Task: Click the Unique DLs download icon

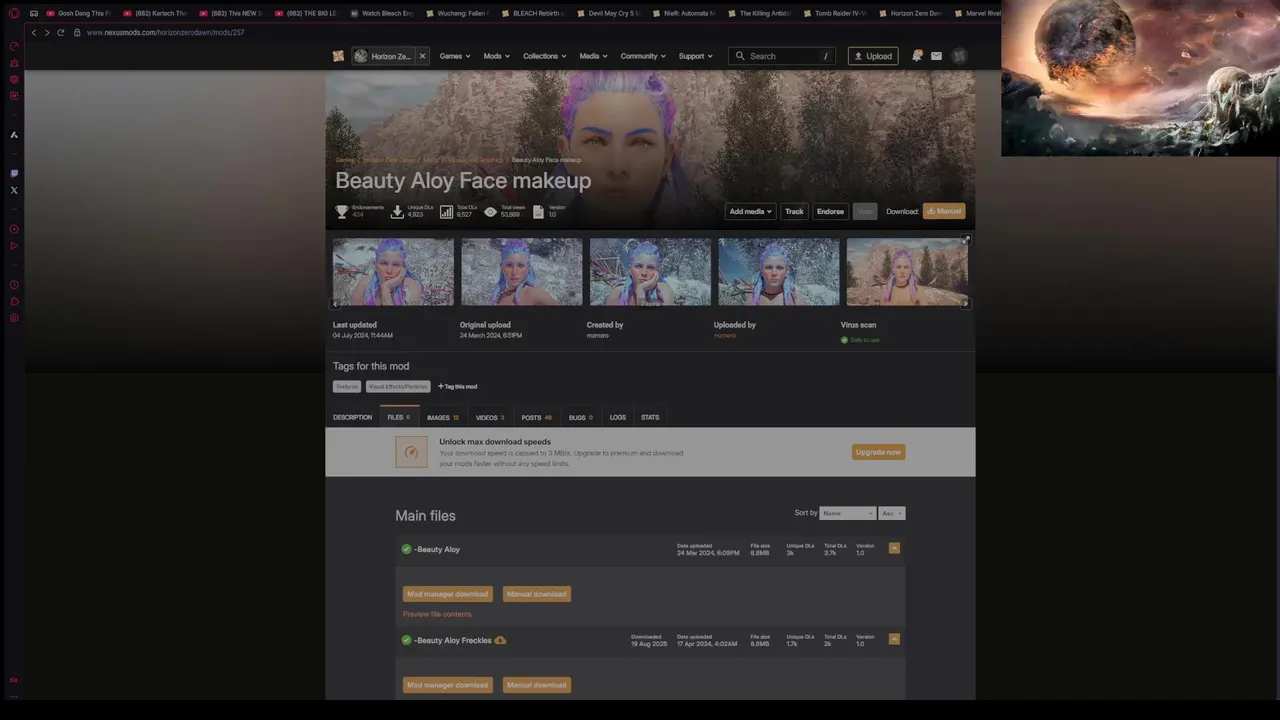Action: click(x=397, y=211)
